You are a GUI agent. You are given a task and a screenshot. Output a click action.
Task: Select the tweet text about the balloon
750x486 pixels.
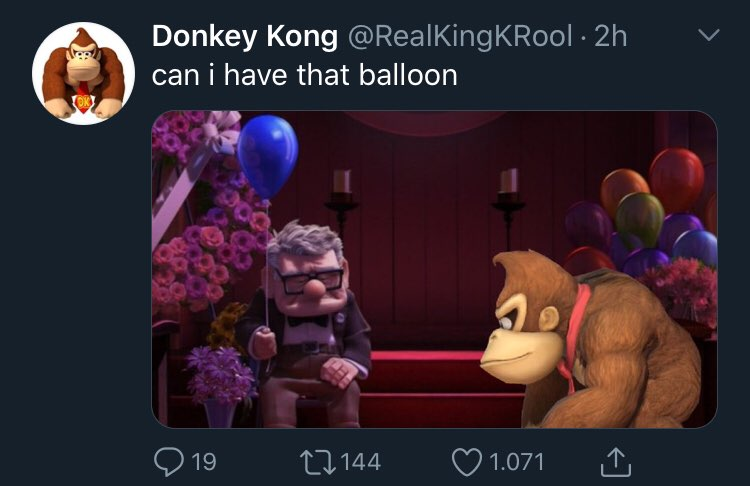click(x=304, y=75)
